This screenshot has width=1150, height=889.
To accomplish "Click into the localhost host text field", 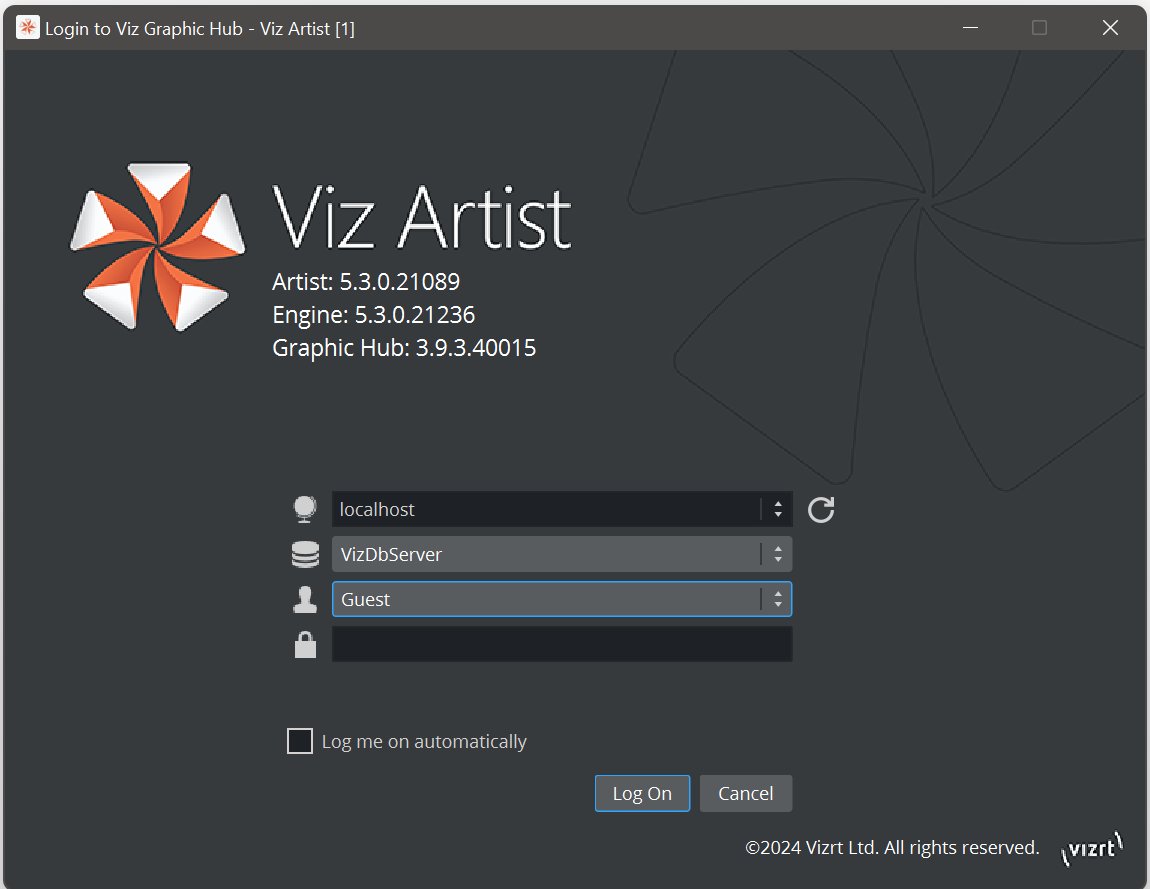I will 545,509.
